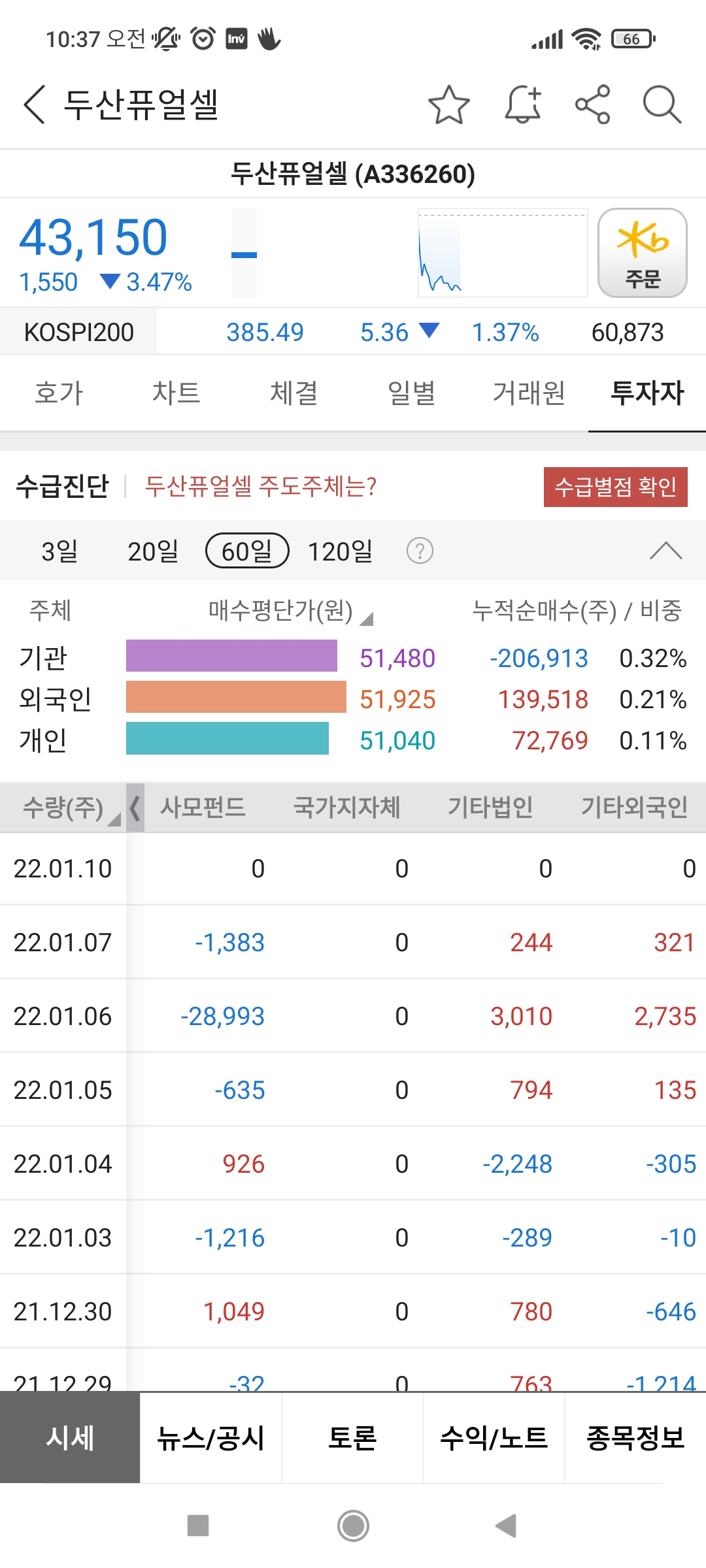Tap the 기관 purple bar
The height and width of the screenshot is (1568, 706).
coord(231,656)
